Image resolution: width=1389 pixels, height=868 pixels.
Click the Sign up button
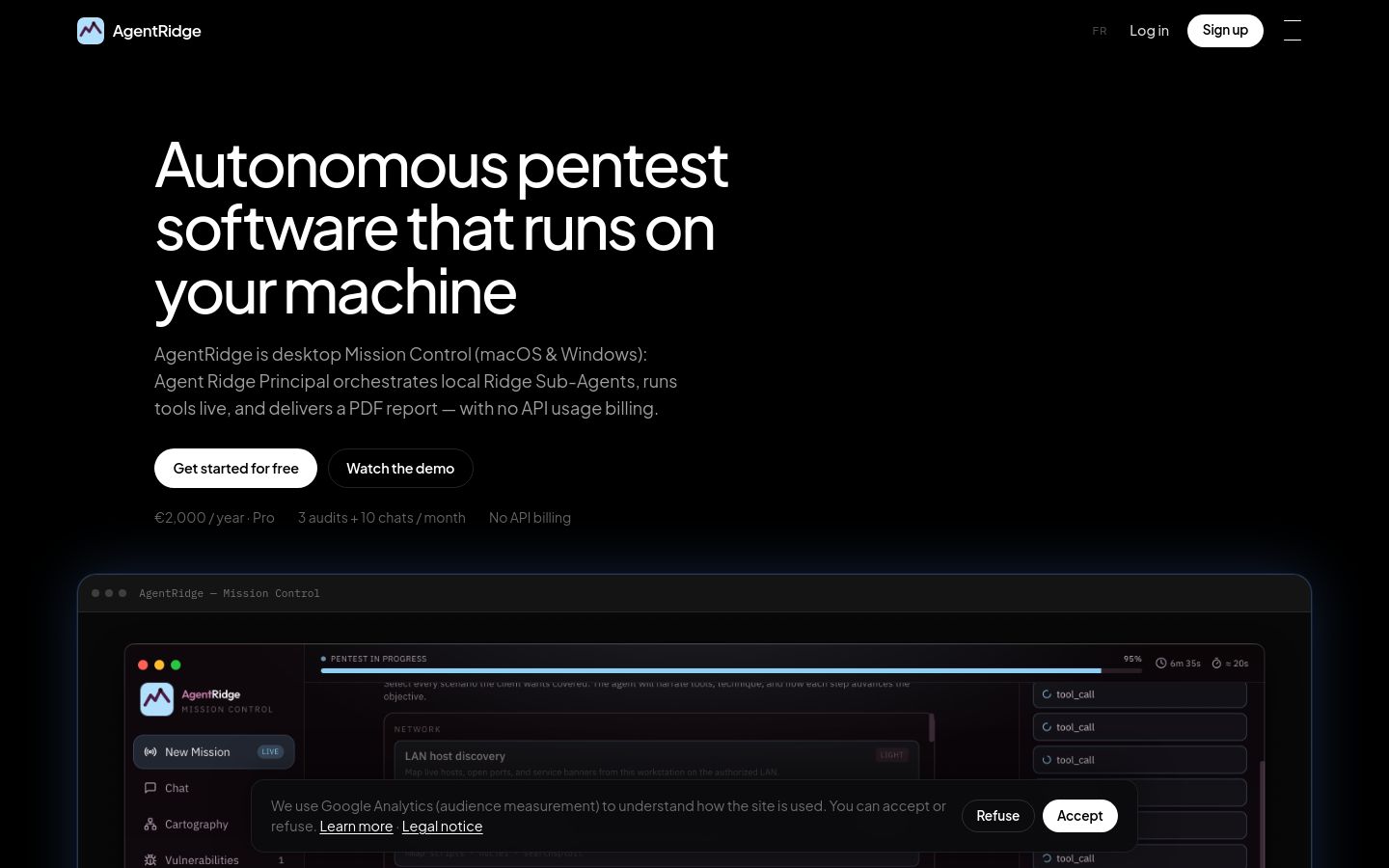click(x=1225, y=31)
